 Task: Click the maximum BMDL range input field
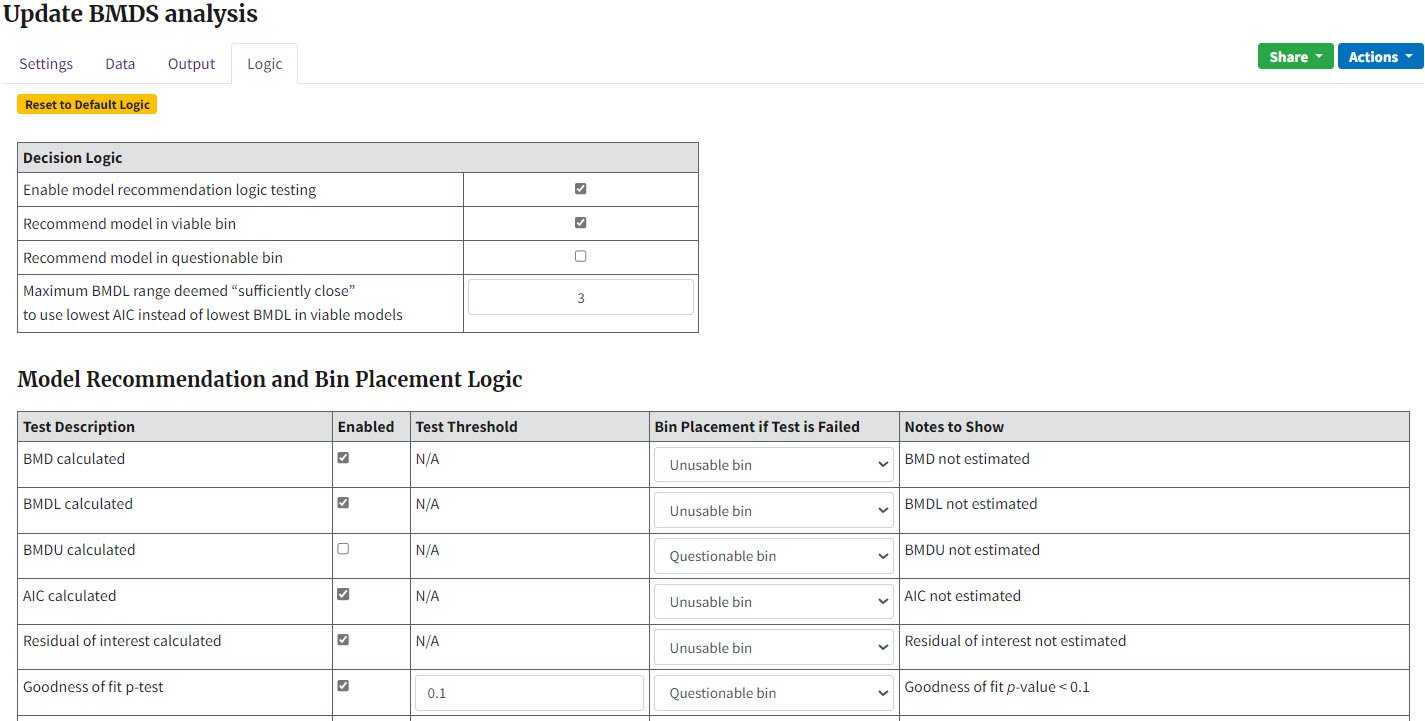click(580, 296)
